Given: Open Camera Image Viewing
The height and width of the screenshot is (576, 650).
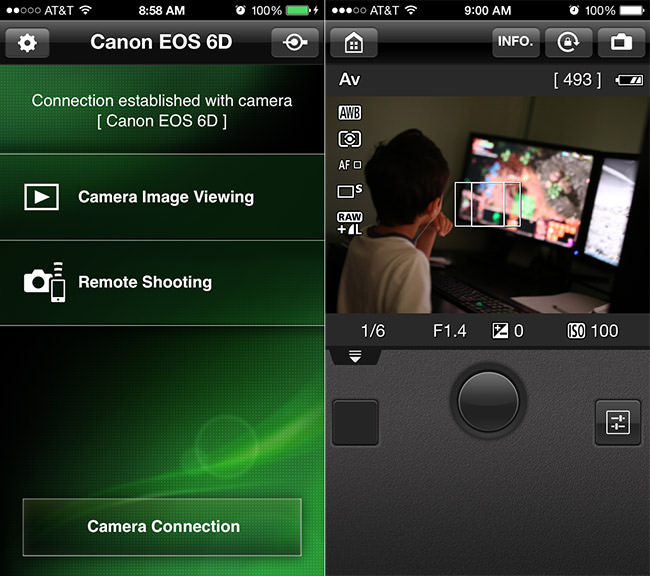Looking at the screenshot, I should pos(162,197).
